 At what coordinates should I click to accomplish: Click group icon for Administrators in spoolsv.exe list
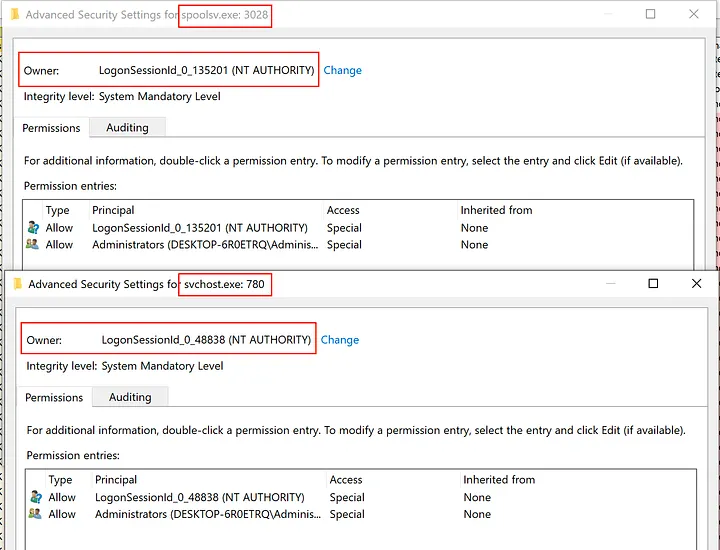33,245
